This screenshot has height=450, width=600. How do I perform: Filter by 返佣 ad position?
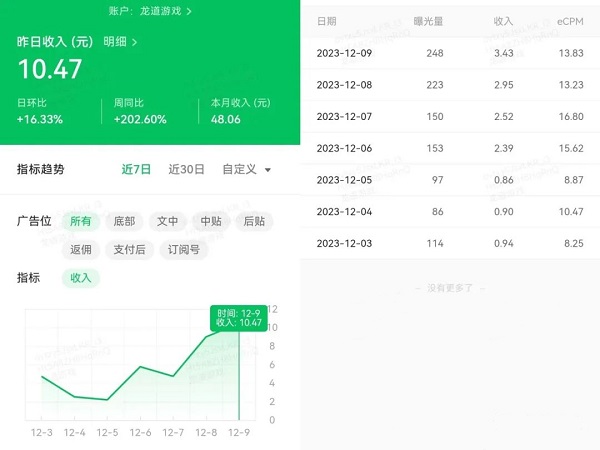pos(80,249)
